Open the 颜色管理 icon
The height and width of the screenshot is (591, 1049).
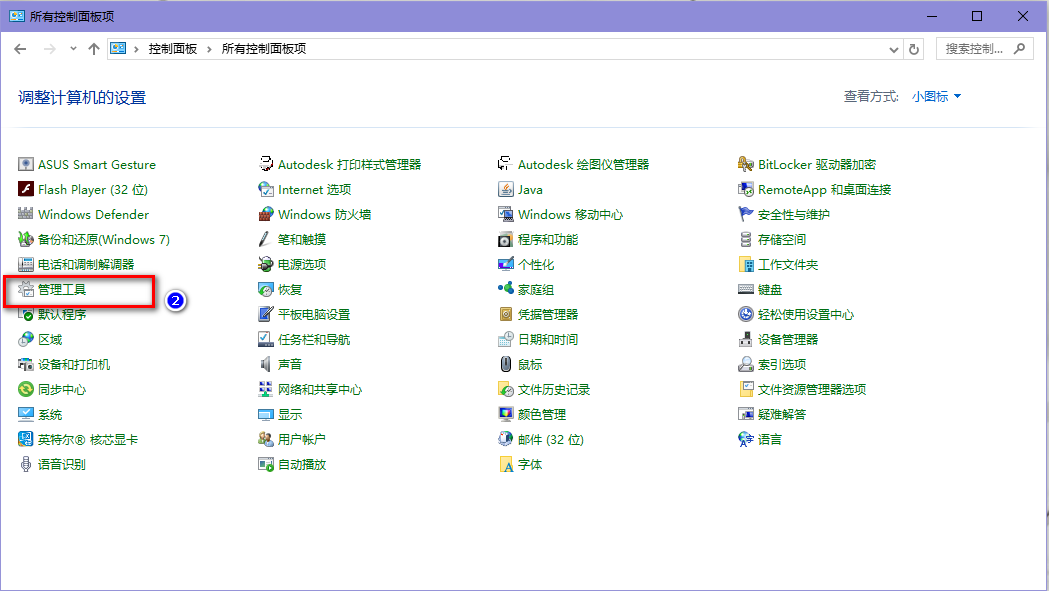tap(506, 414)
